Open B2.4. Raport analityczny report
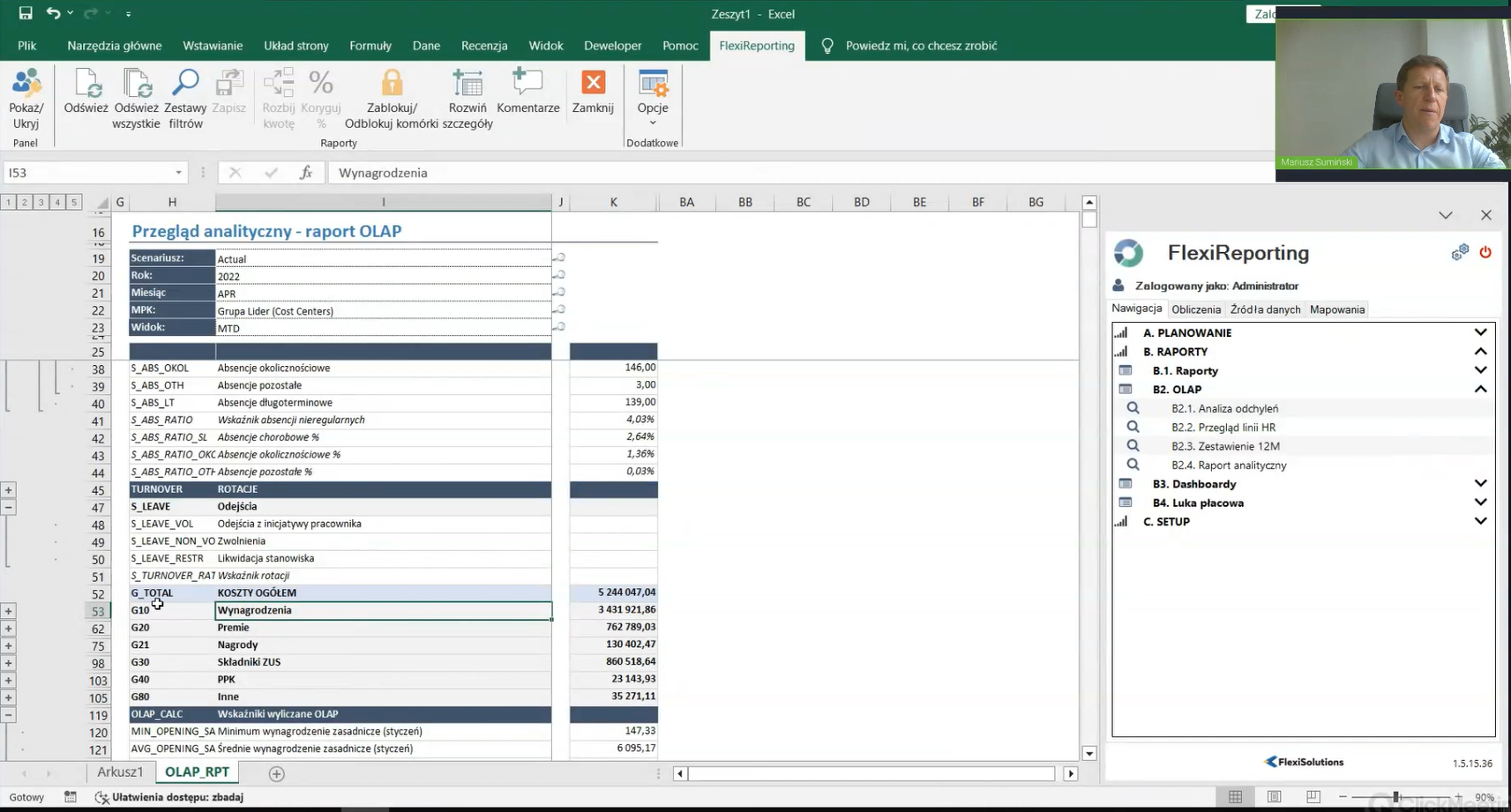This screenshot has height=812, width=1511. [1228, 465]
